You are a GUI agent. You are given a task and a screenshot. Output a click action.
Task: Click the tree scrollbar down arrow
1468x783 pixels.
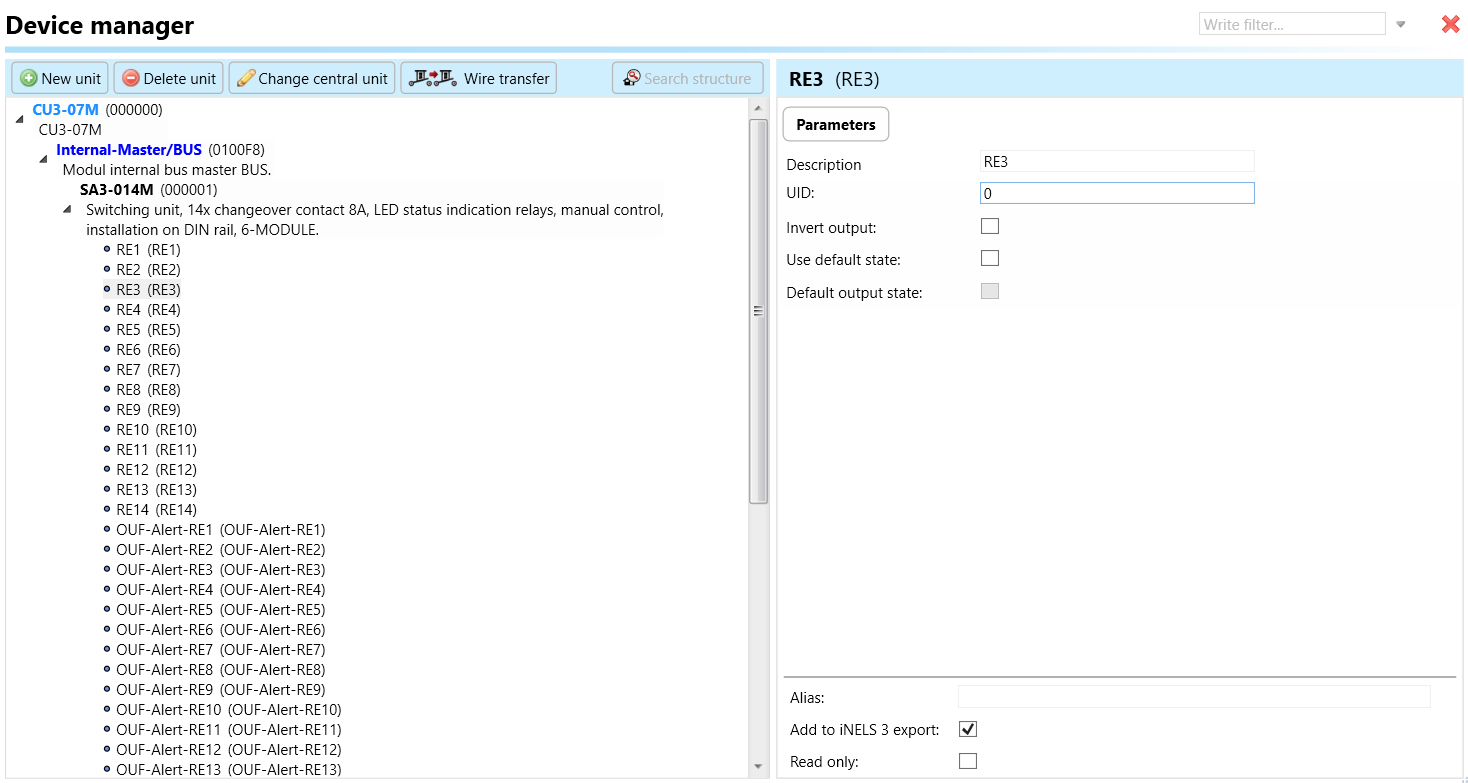pyautogui.click(x=758, y=767)
